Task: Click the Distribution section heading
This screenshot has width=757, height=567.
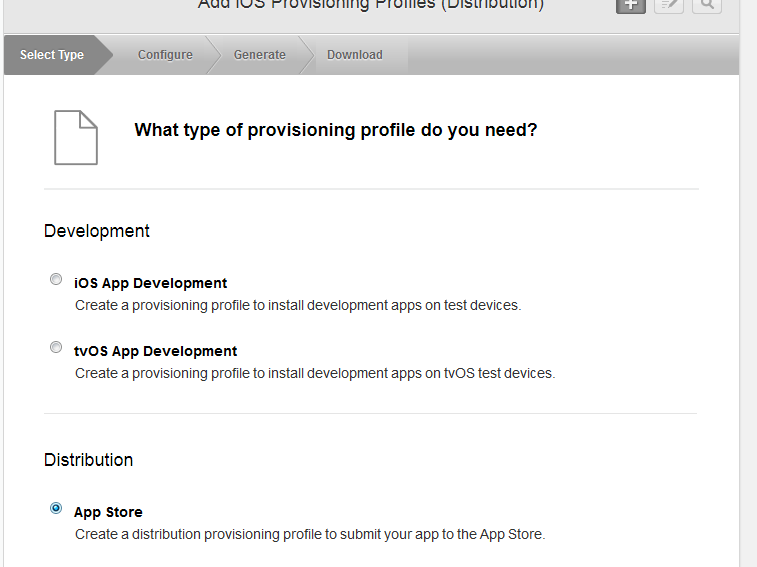Action: 88,460
